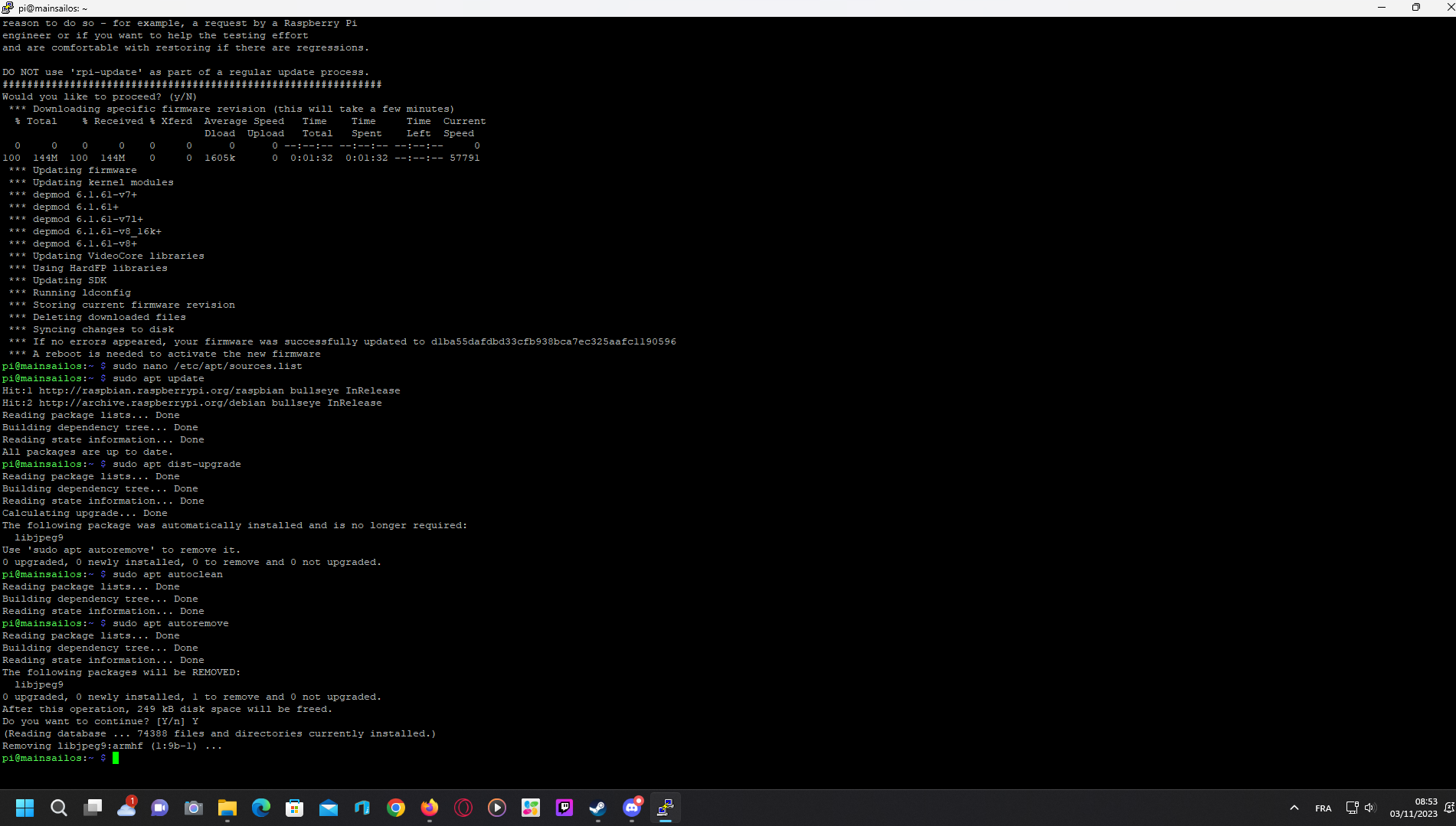The width and height of the screenshot is (1456, 826).
Task: Open the PuTTY system menu icon in title bar
Action: [x=8, y=8]
